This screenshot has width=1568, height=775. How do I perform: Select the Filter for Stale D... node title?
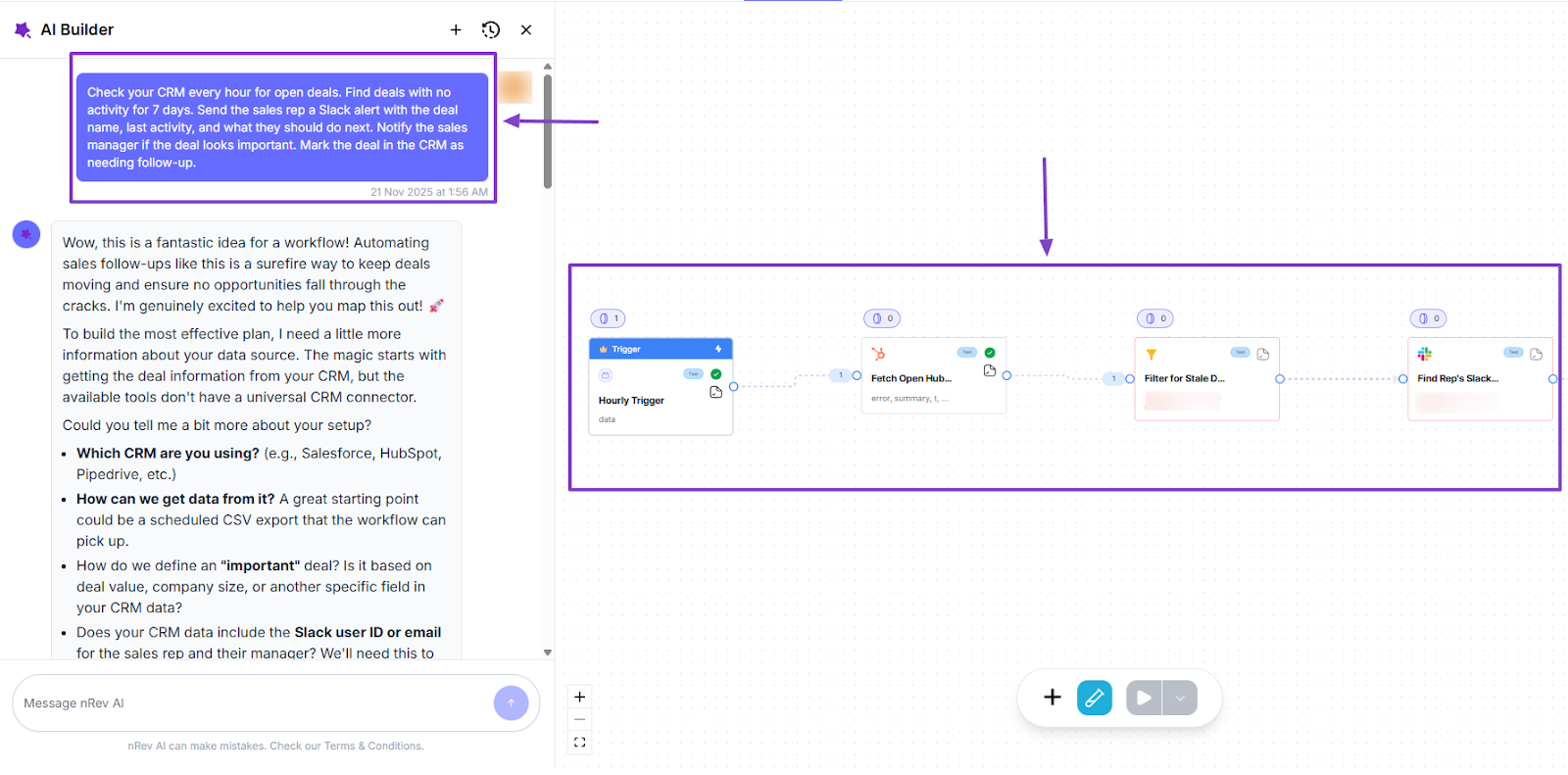[x=1185, y=378]
